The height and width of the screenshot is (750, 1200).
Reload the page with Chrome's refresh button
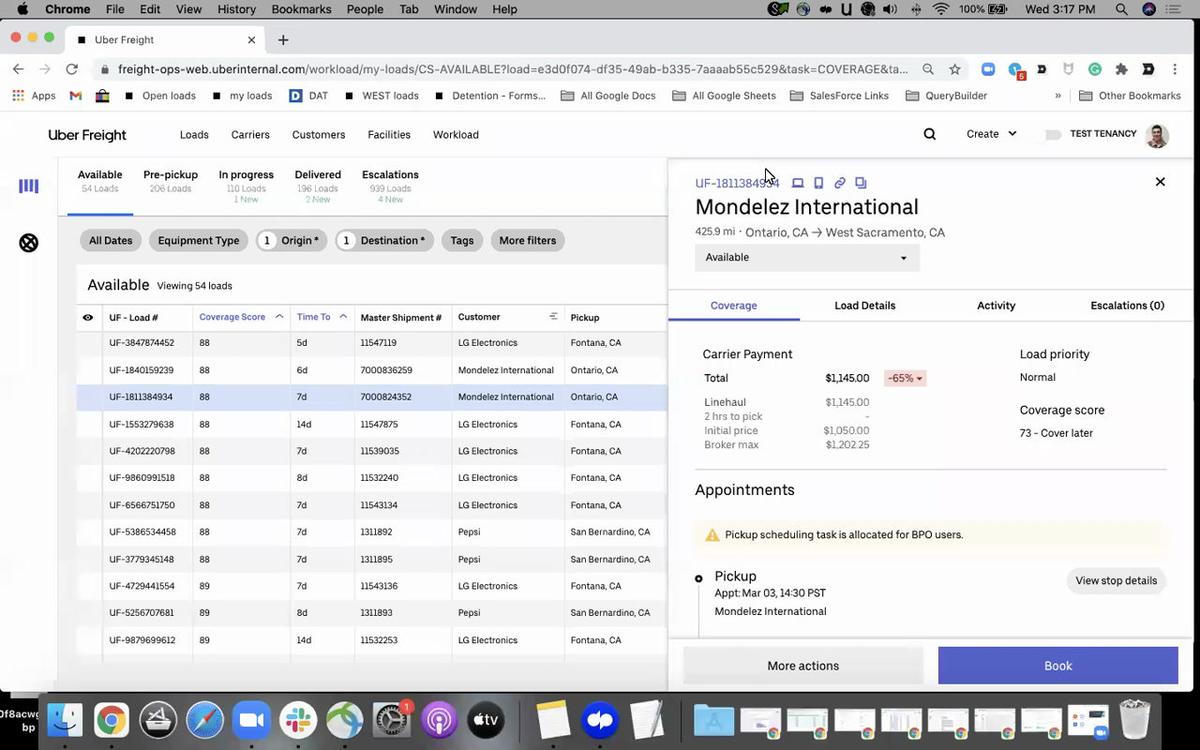point(71,69)
